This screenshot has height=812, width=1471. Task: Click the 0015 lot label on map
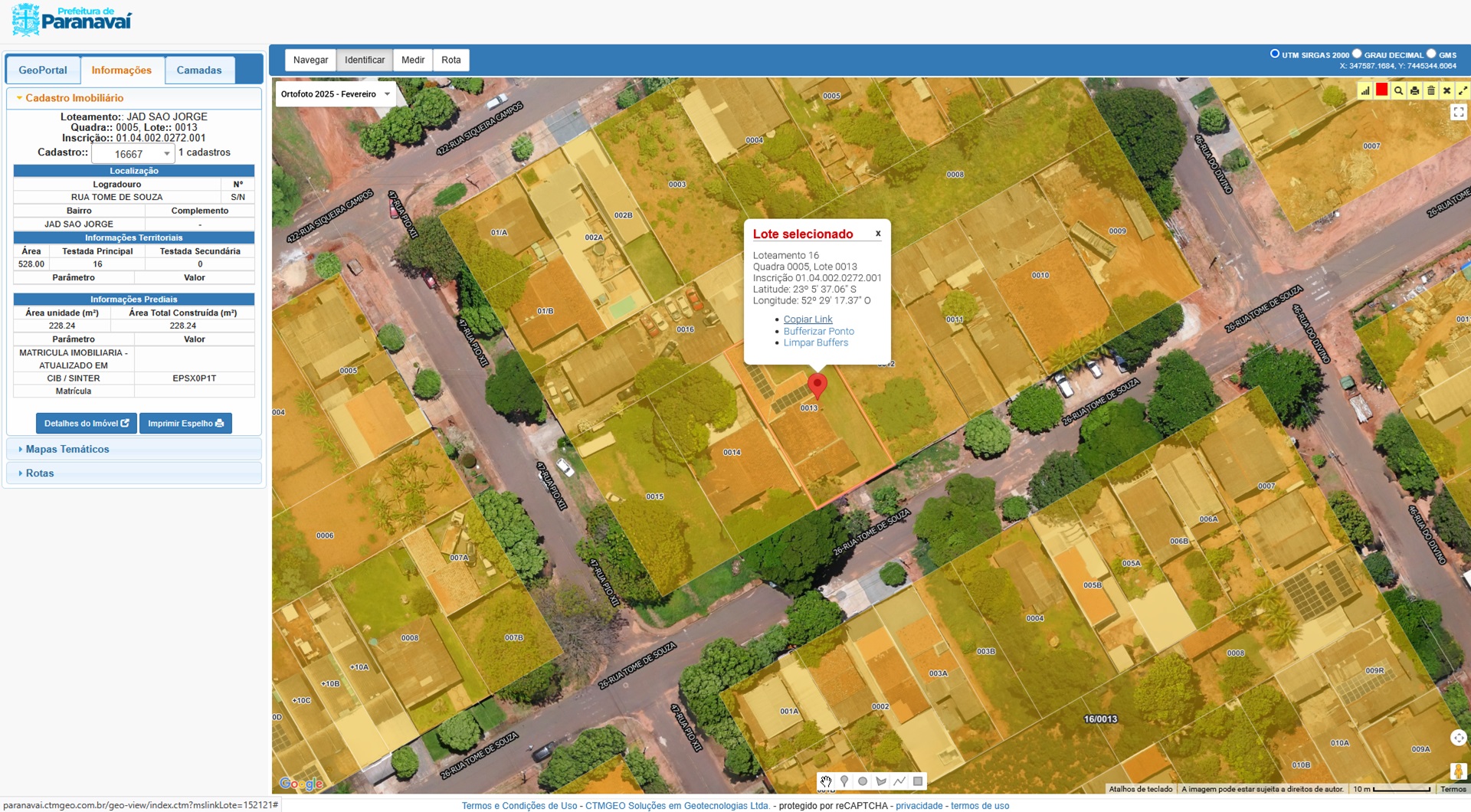(x=654, y=496)
